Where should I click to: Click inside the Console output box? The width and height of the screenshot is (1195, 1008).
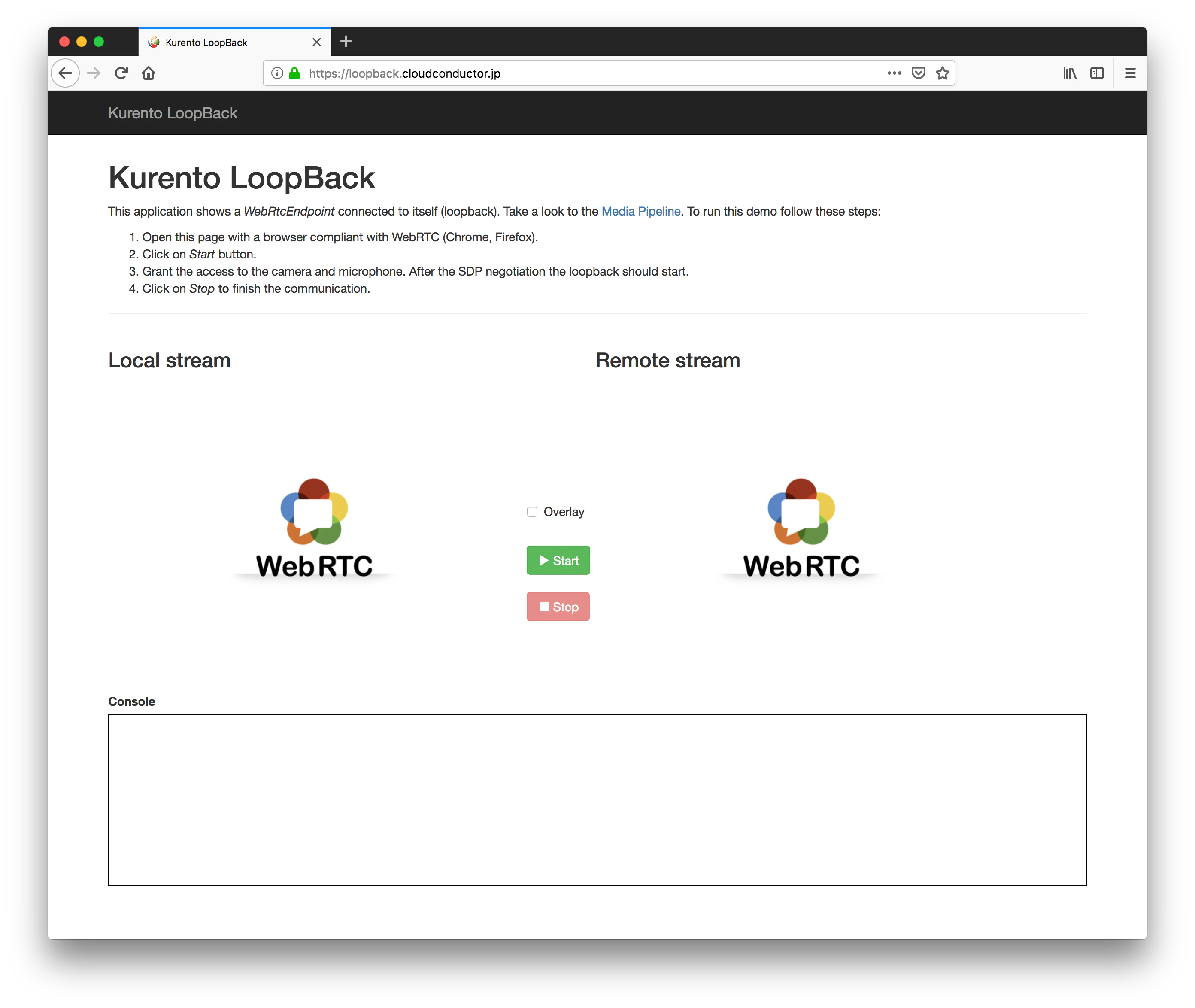597,800
